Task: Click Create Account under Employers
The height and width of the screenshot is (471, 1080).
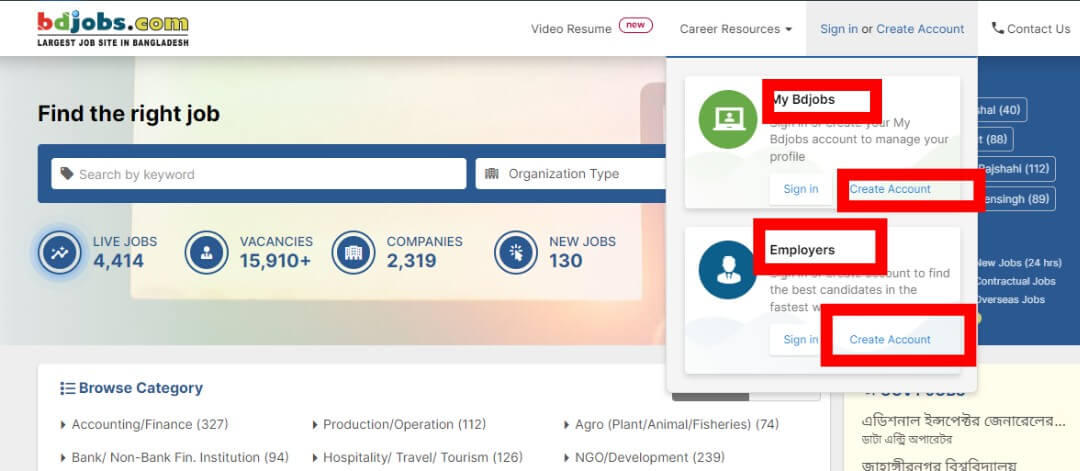Action: [x=890, y=340]
